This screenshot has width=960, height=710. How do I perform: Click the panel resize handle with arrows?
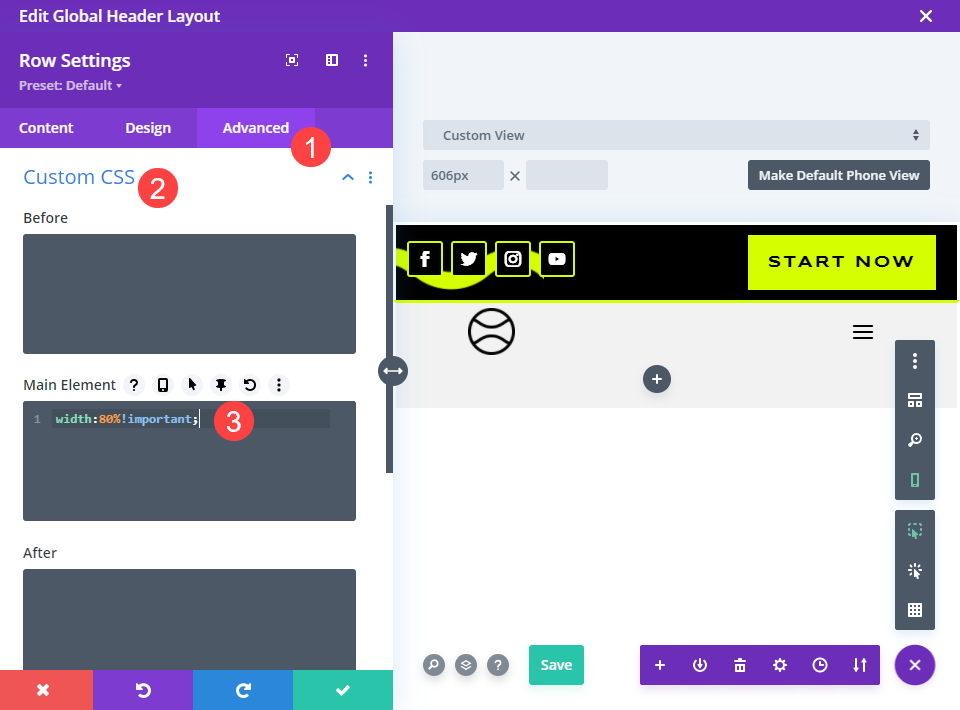392,371
